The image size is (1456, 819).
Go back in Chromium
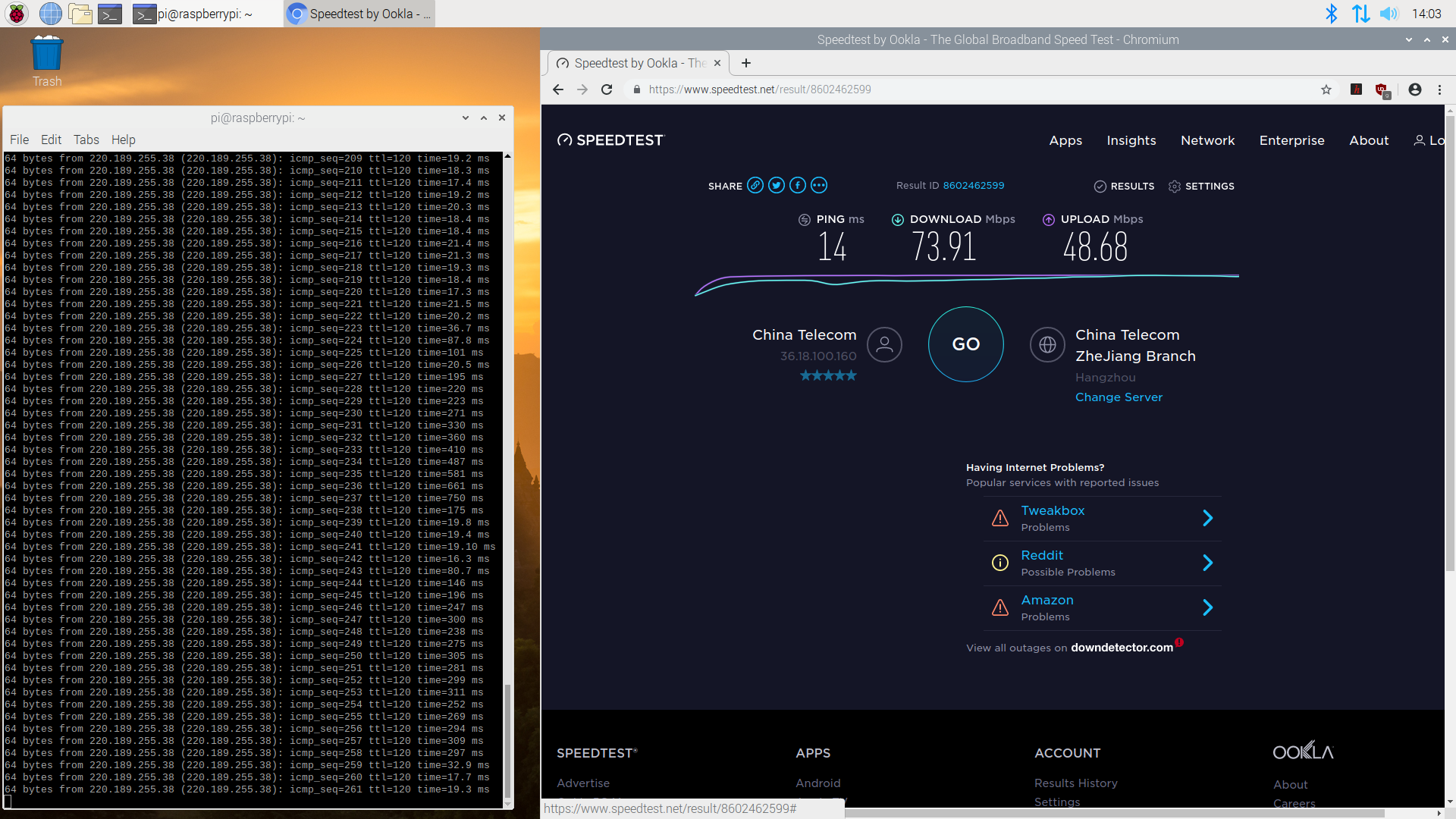coord(558,89)
